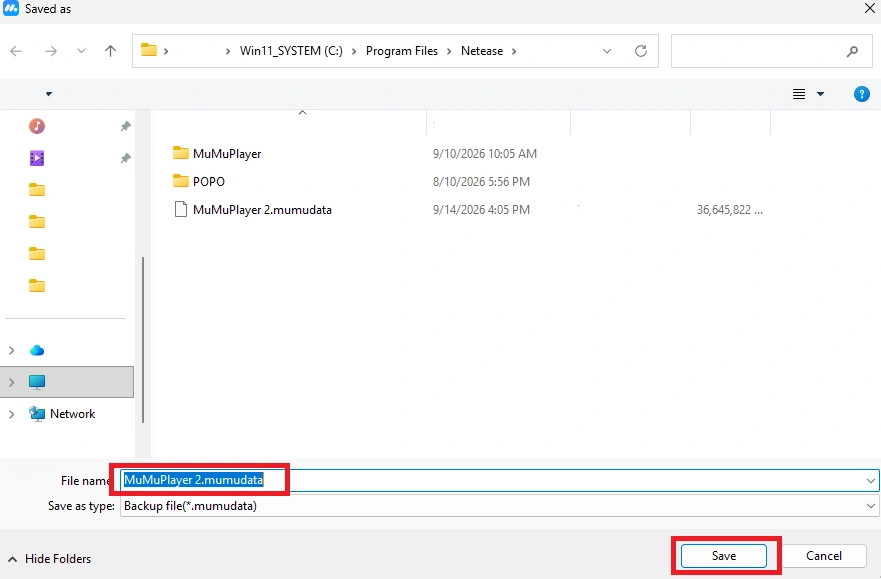Select Netease in the breadcrumb path
This screenshot has height=579, width=881.
[482, 51]
